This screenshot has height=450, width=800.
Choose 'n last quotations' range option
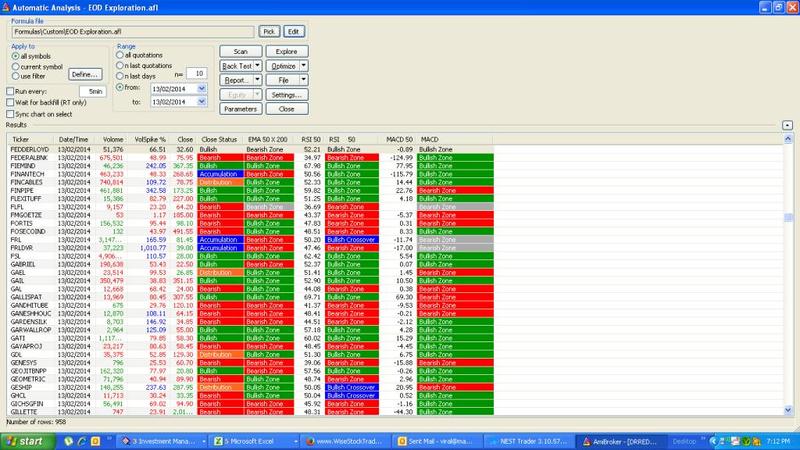pos(120,65)
